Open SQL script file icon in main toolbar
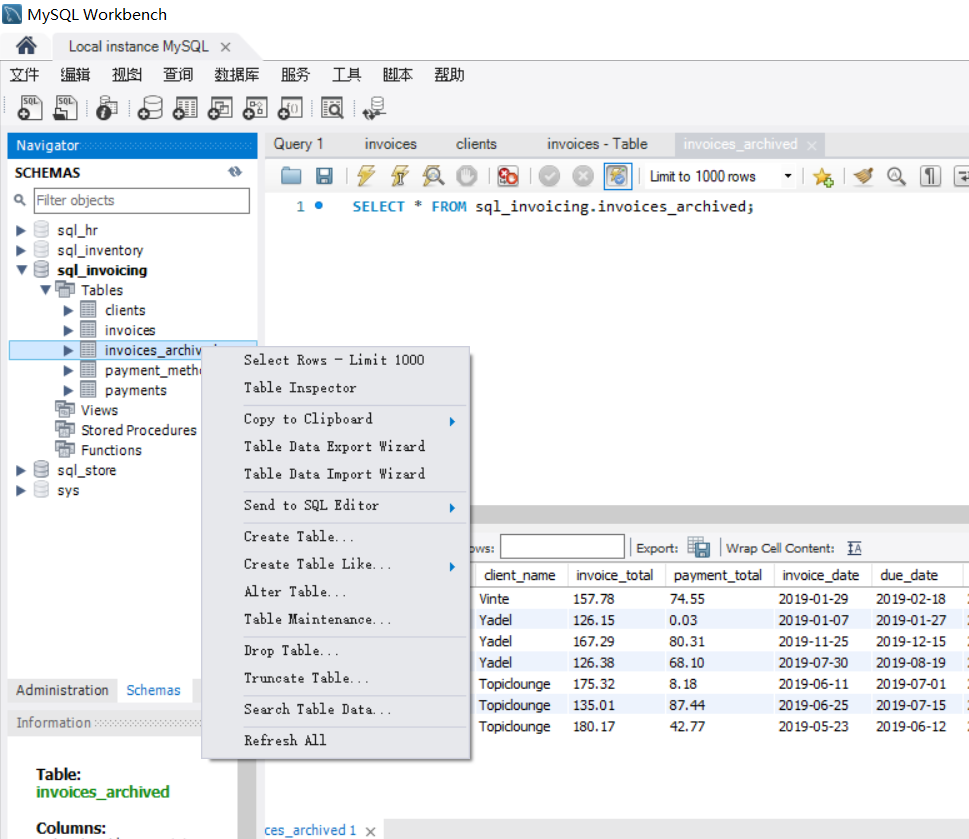The height and width of the screenshot is (839, 969). tap(65, 108)
